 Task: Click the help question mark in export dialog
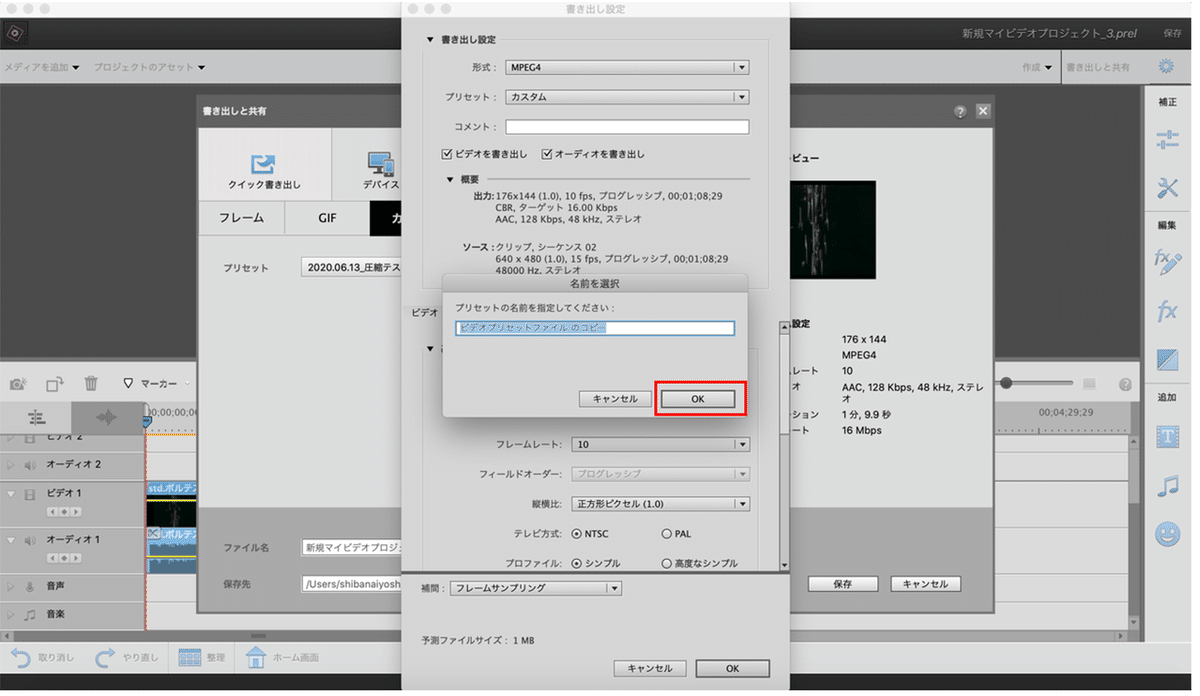[x=960, y=112]
